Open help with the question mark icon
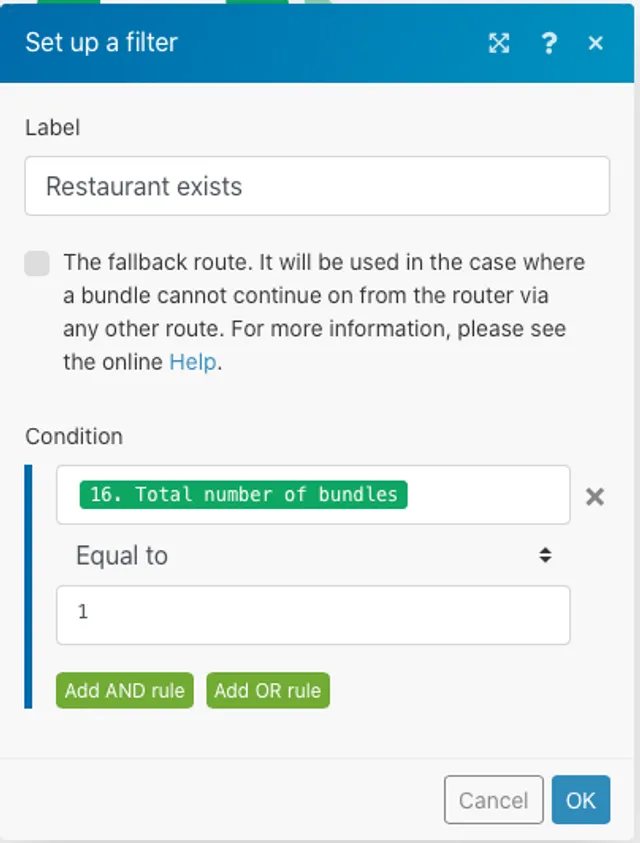Viewport: 640px width, 843px height. tap(548, 43)
